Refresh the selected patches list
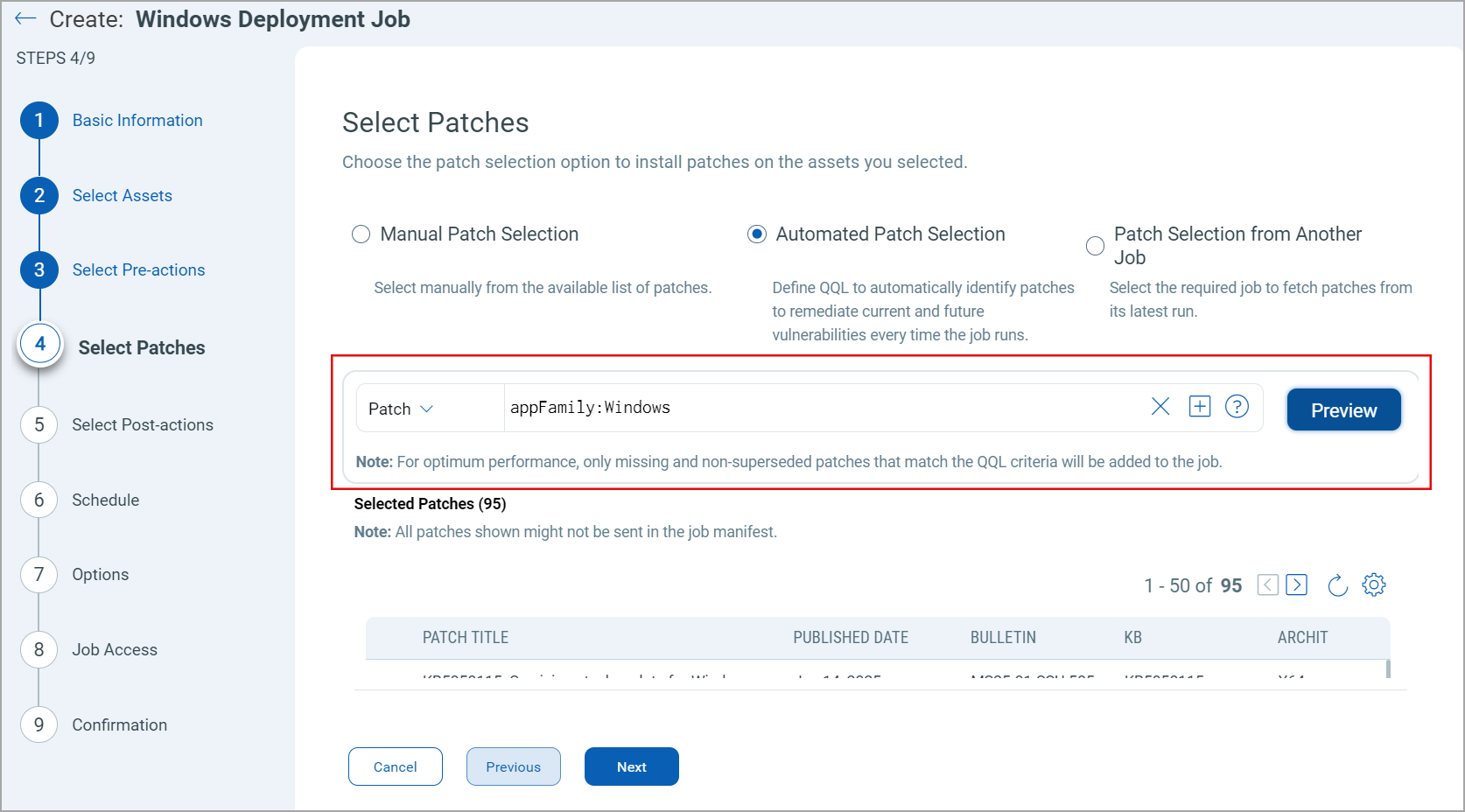 coord(1337,584)
